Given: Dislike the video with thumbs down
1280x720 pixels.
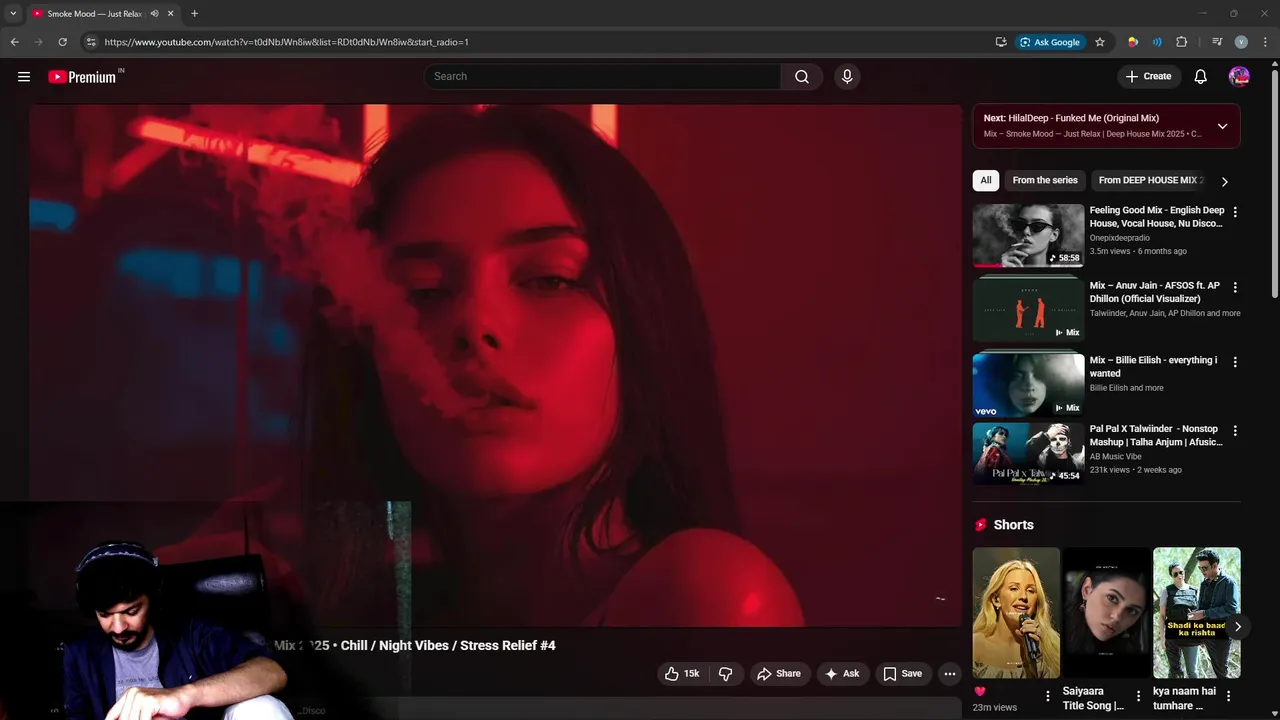Looking at the screenshot, I should 726,674.
